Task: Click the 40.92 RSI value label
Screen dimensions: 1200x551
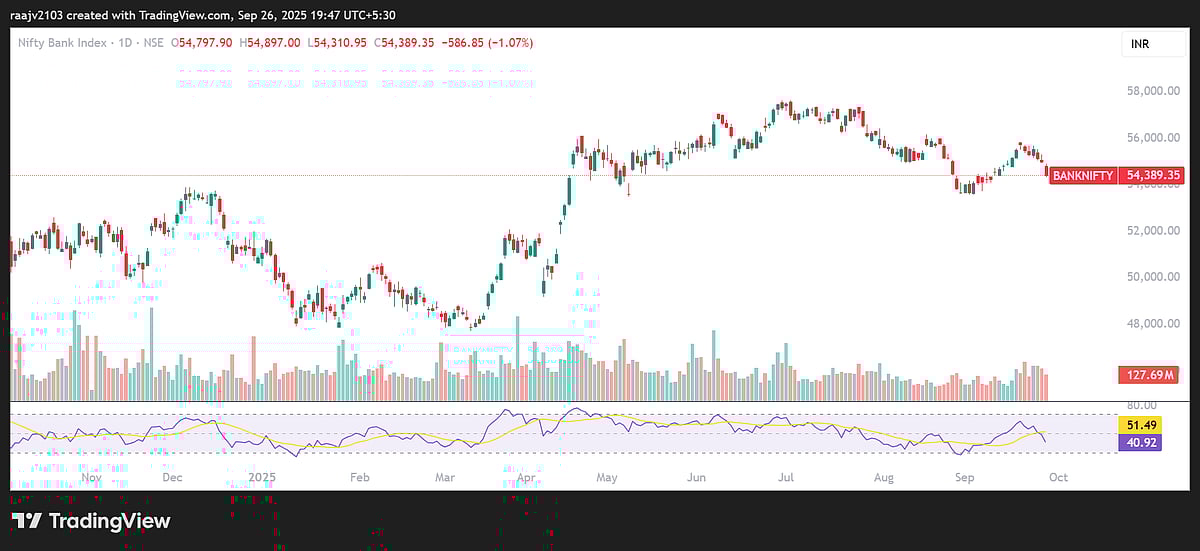Action: [1140, 441]
